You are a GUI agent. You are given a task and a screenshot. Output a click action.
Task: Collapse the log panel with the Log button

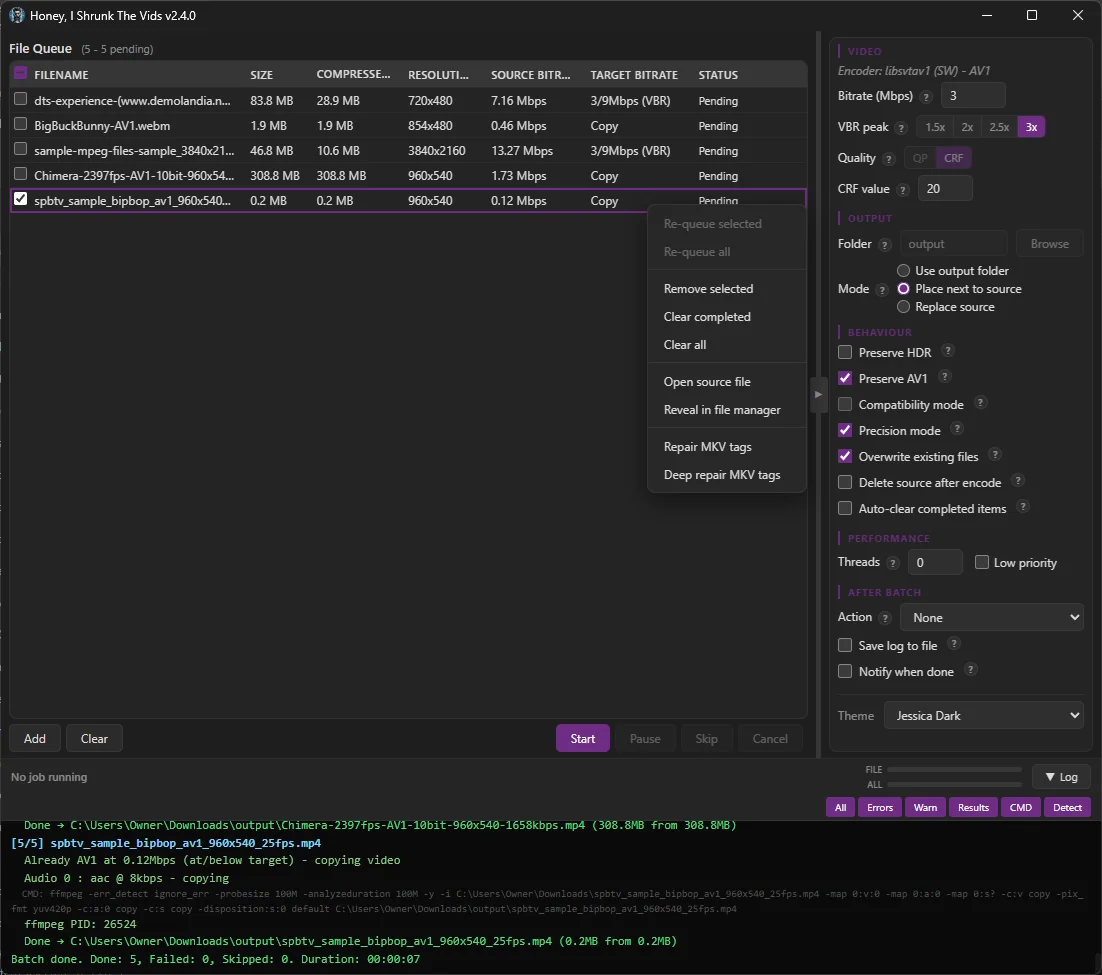[1061, 777]
